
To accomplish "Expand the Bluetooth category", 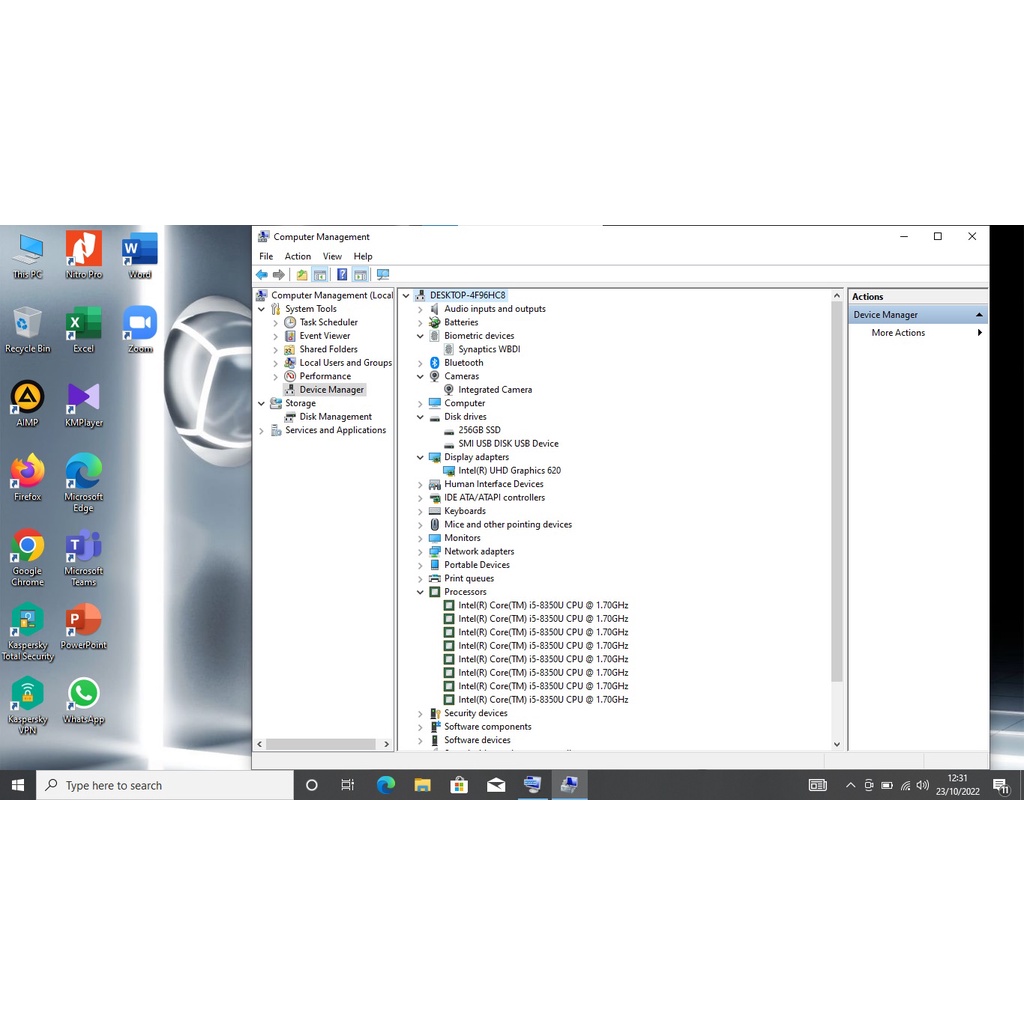I will 420,363.
